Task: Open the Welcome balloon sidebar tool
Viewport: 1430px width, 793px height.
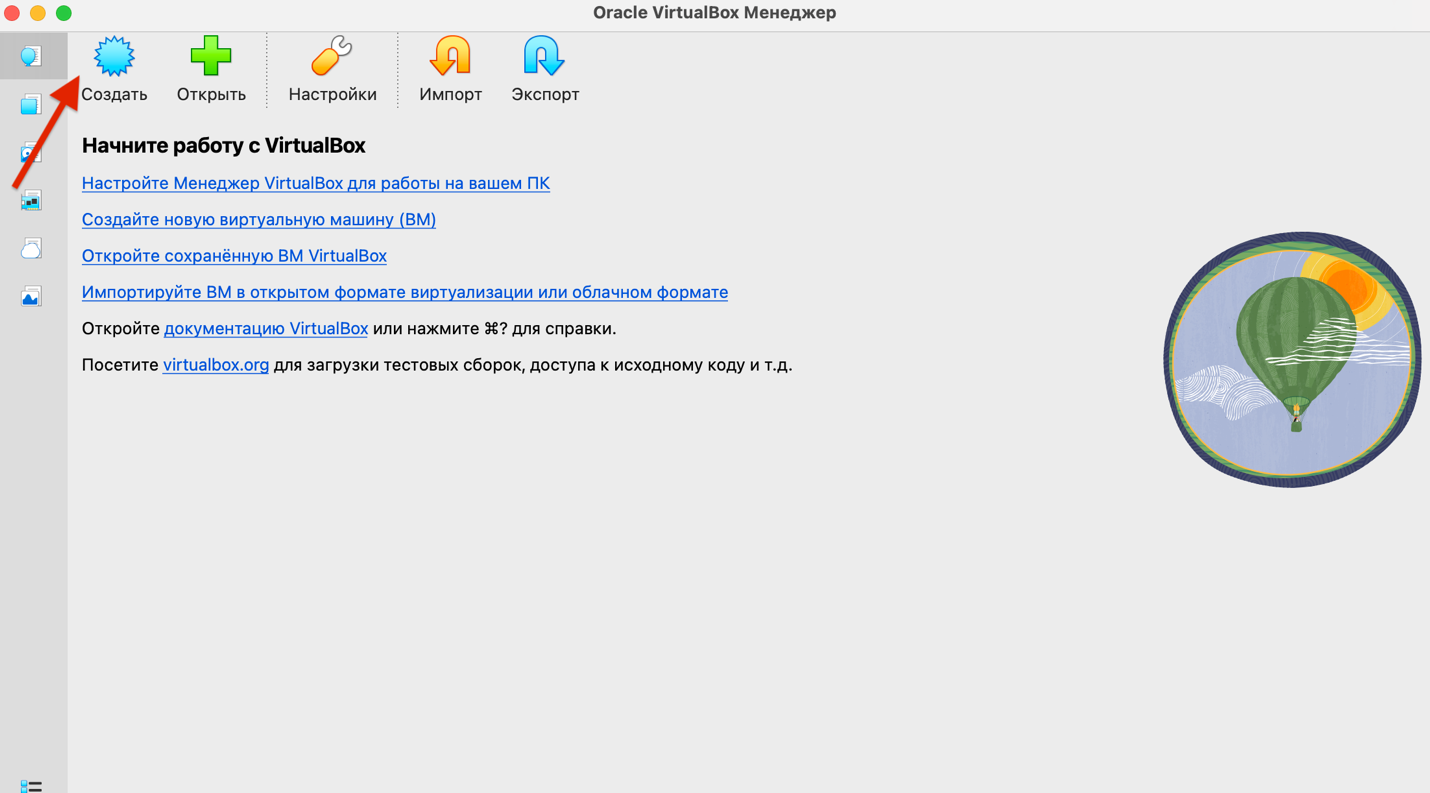Action: click(32, 56)
